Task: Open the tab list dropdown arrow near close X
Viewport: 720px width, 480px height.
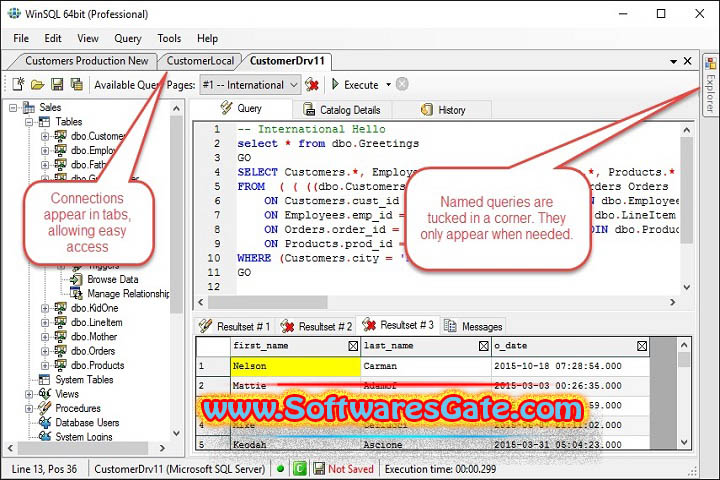Action: pyautogui.click(x=673, y=61)
